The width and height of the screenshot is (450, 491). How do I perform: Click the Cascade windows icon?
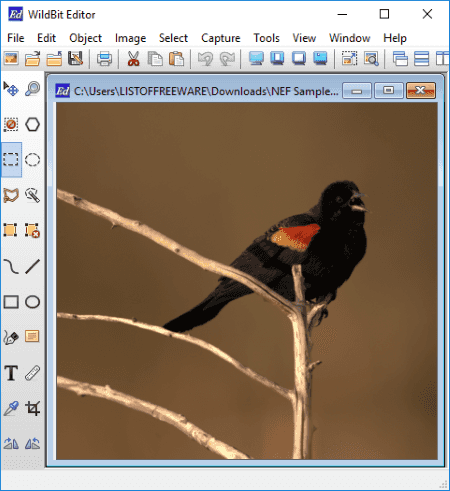[400, 59]
